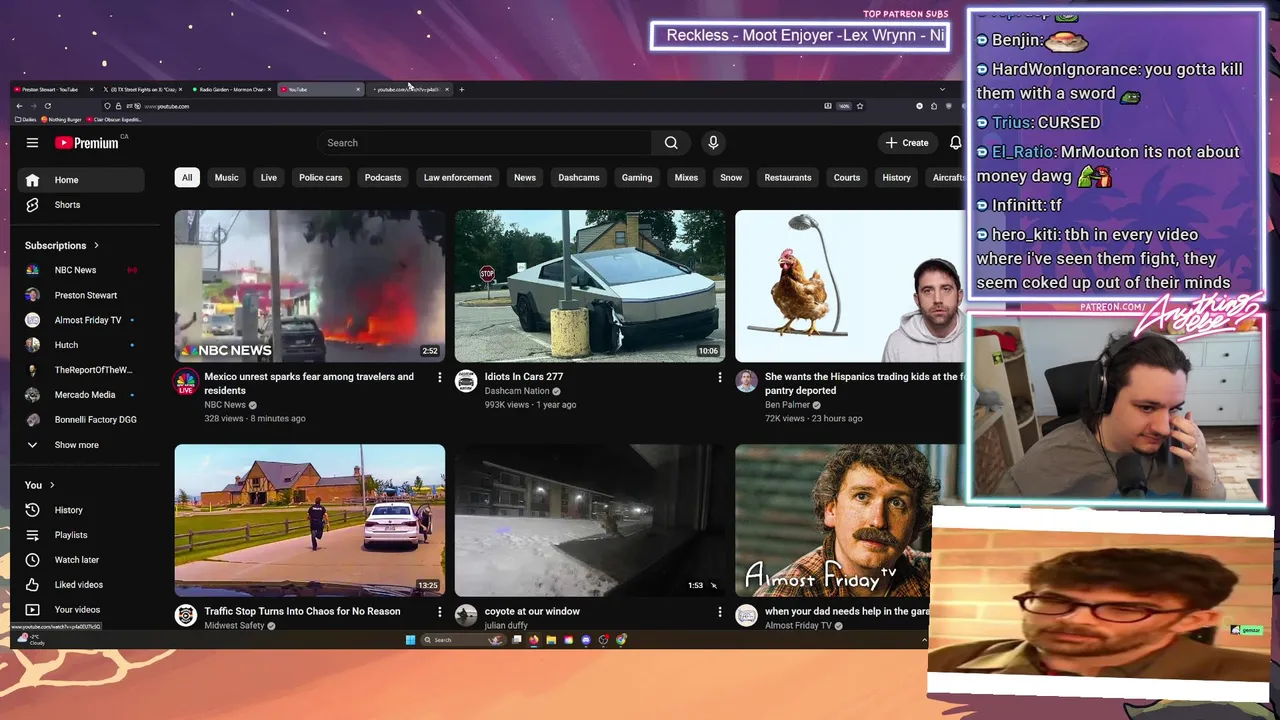Play Mexico unrest NBC News thumbnail
Screen dimensions: 1280x720
pos(310,286)
